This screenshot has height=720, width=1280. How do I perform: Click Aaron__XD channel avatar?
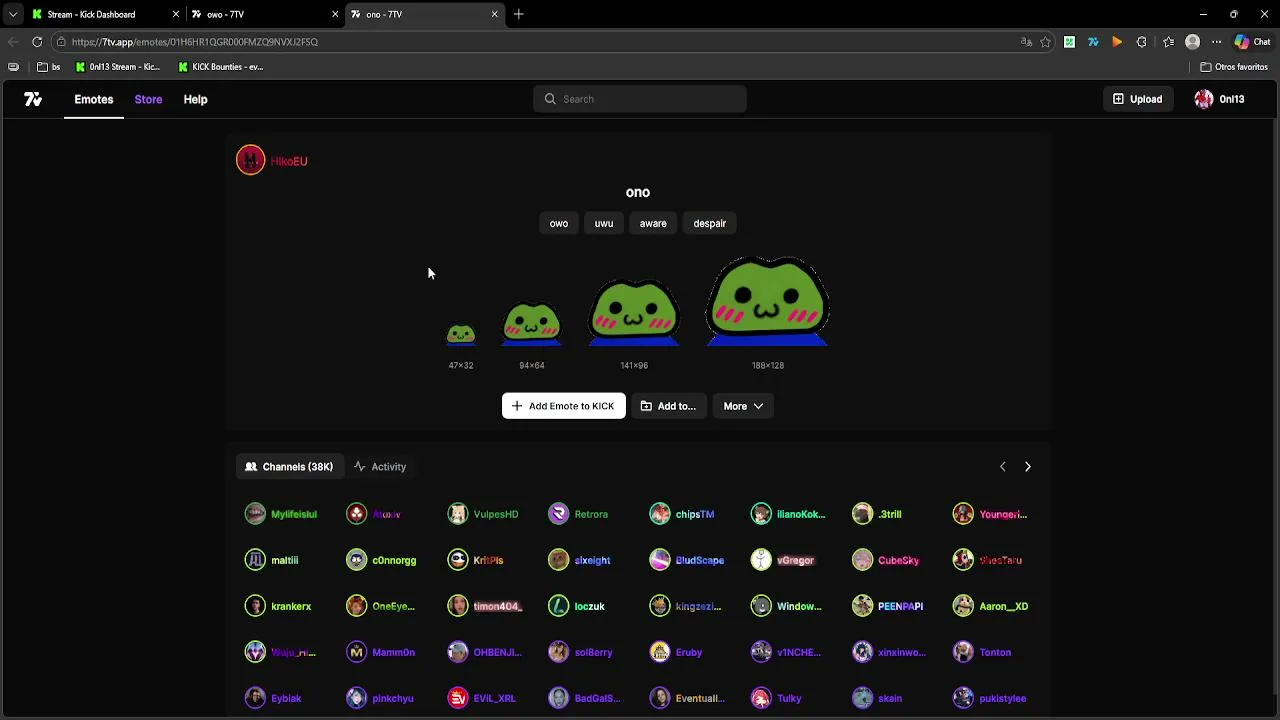[x=963, y=606]
